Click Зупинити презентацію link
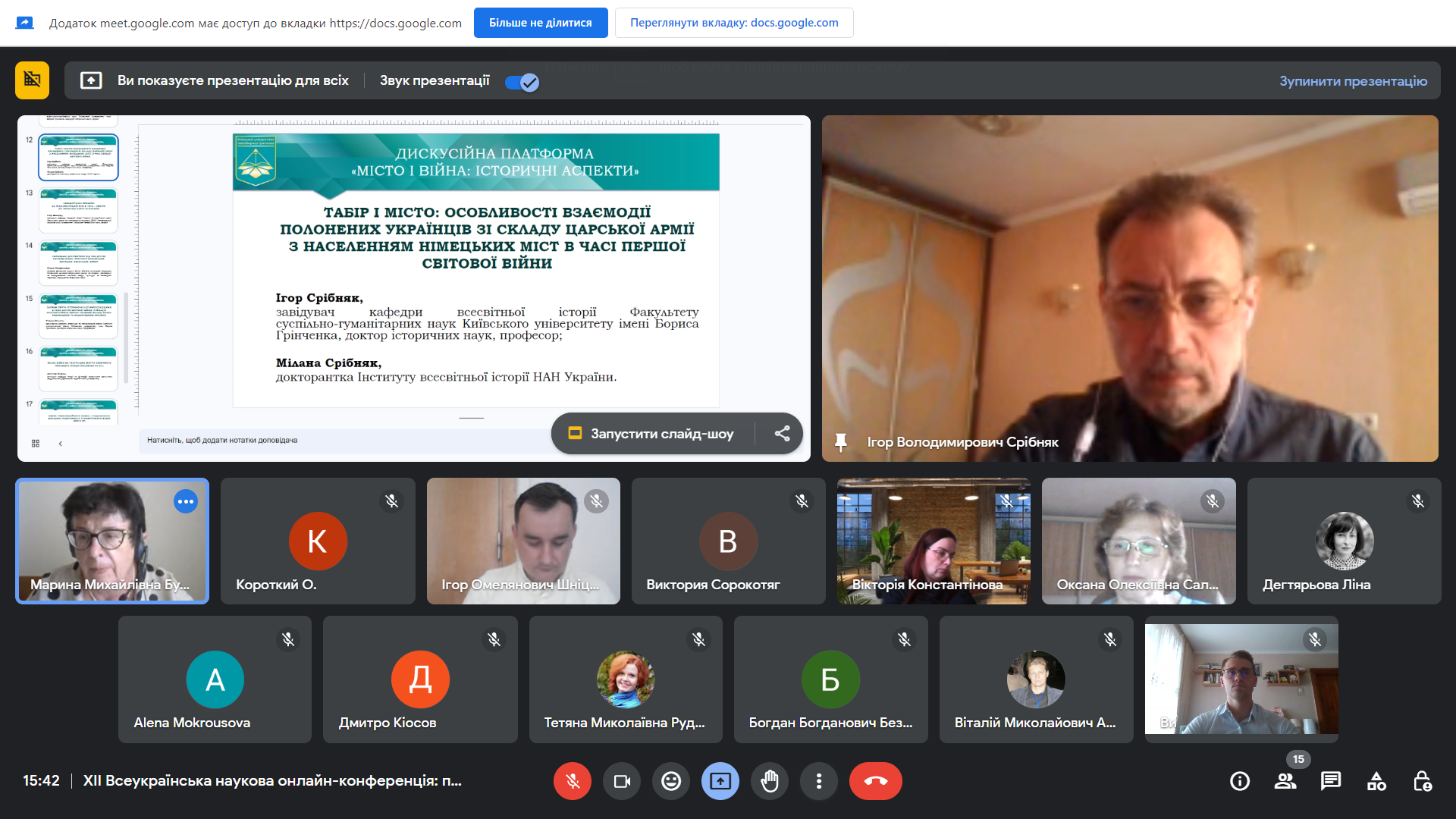The height and width of the screenshot is (819, 1456). (1353, 81)
